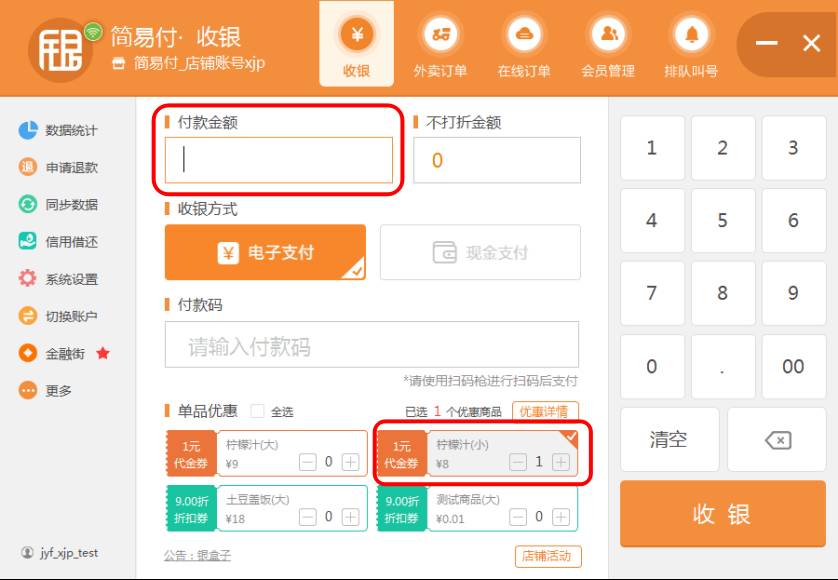
Task: Open the 优惠详情 link
Action: pyautogui.click(x=546, y=411)
